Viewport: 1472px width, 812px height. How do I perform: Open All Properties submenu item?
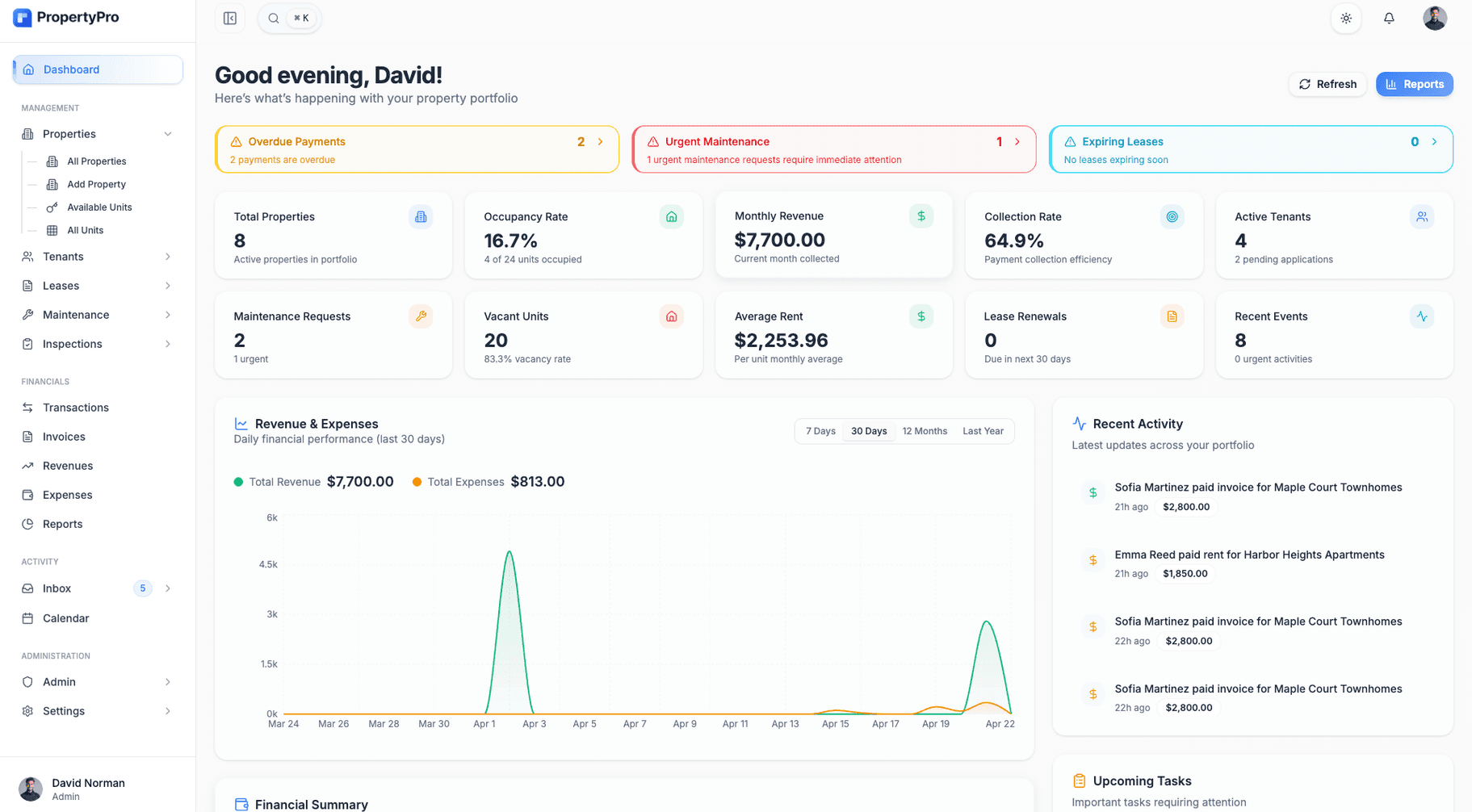click(97, 161)
